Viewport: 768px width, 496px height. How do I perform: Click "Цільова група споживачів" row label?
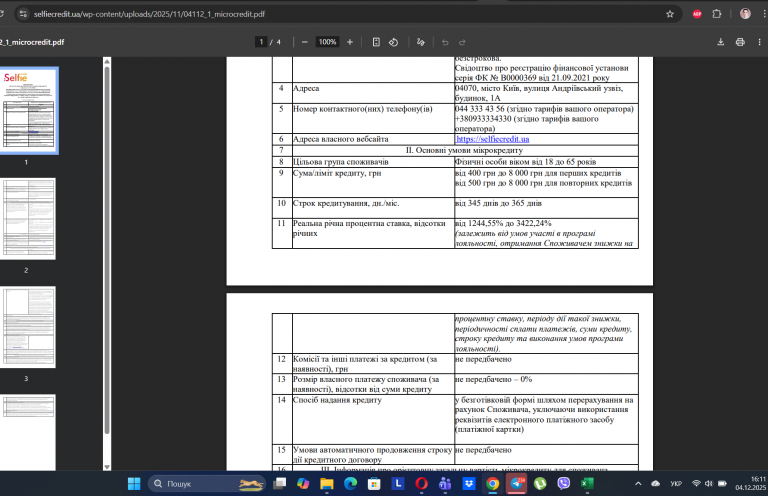340,162
